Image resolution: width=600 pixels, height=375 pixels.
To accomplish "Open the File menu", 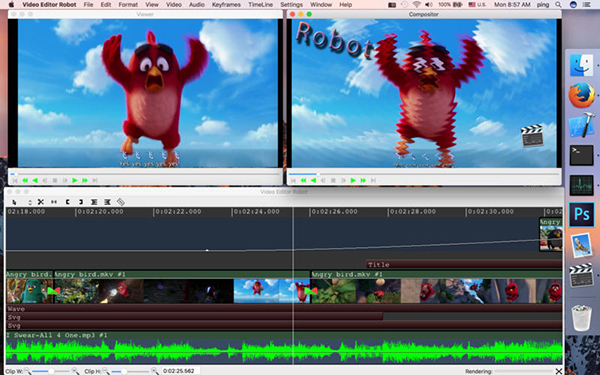I will pos(88,5).
